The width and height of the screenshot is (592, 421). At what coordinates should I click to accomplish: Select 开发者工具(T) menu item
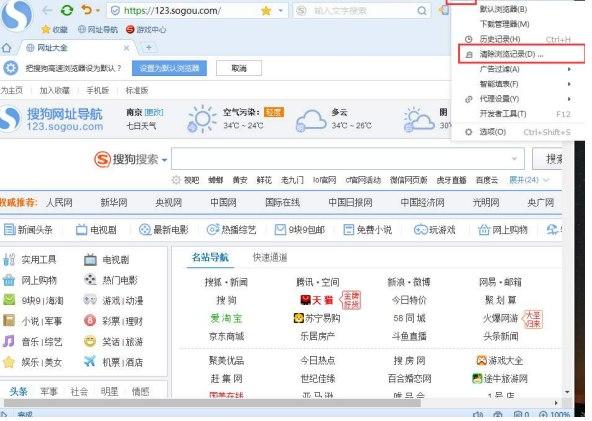point(518,114)
